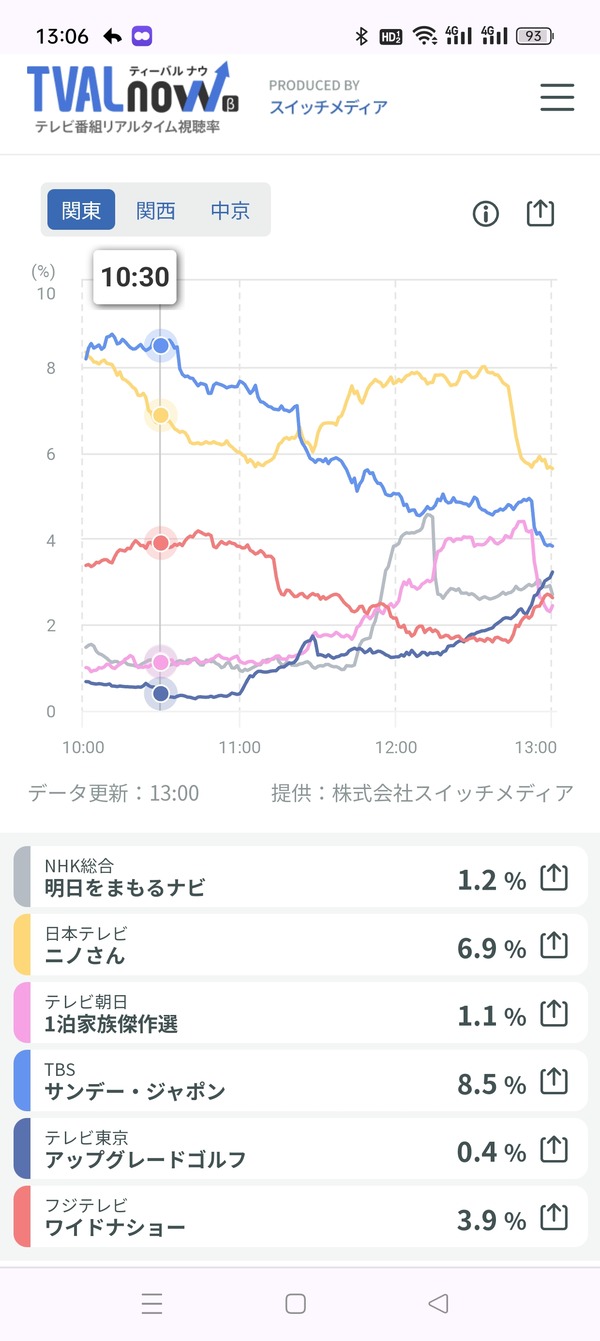Select the 関東 region tab

[81, 210]
